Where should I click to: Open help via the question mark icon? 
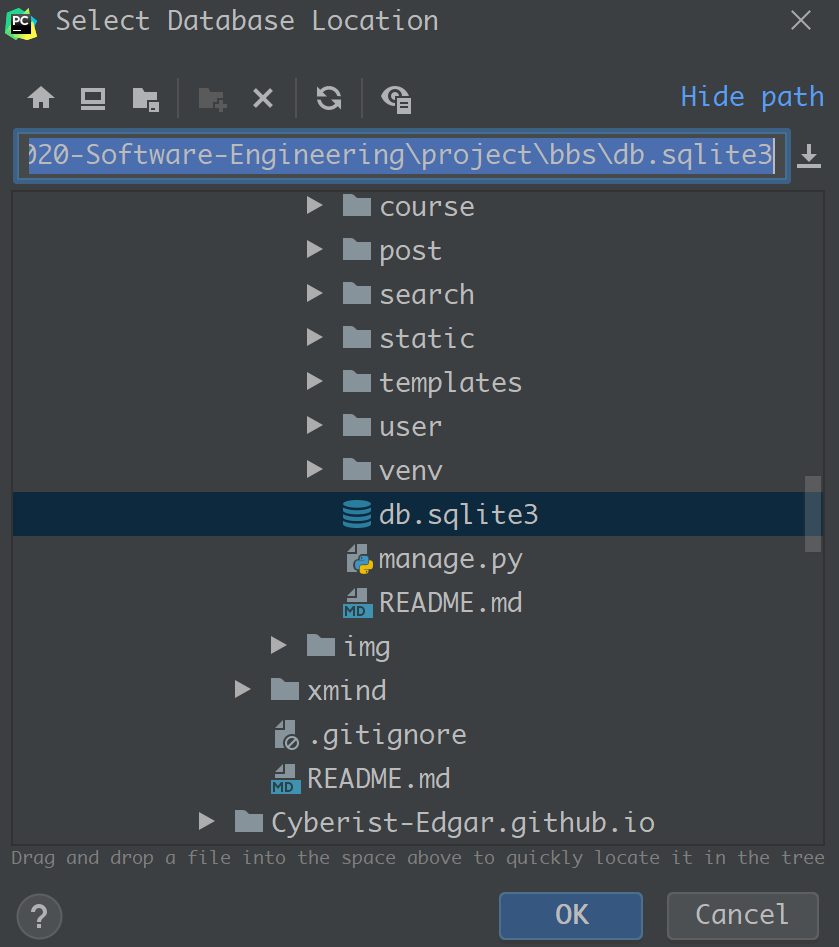[38, 916]
